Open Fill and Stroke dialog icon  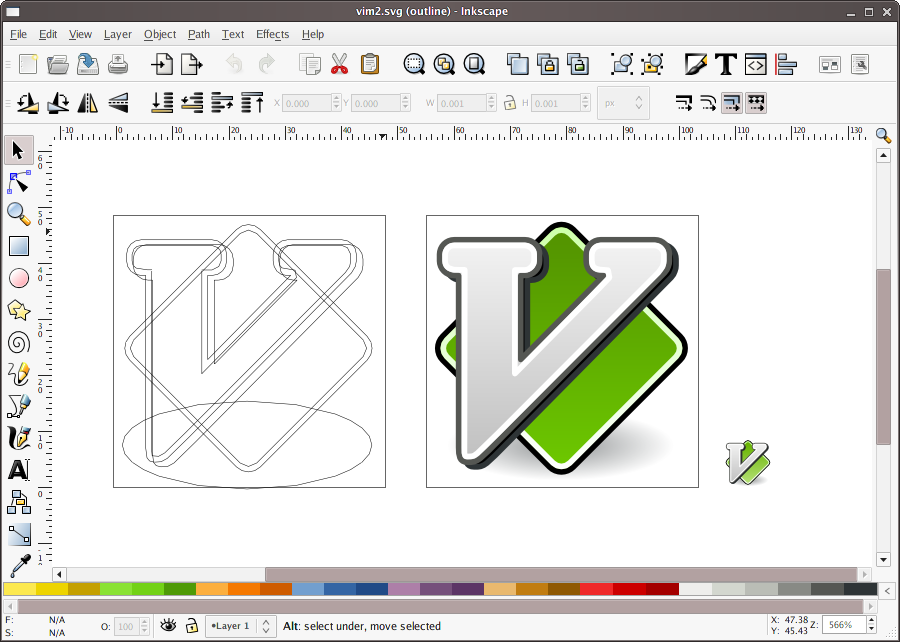[696, 64]
